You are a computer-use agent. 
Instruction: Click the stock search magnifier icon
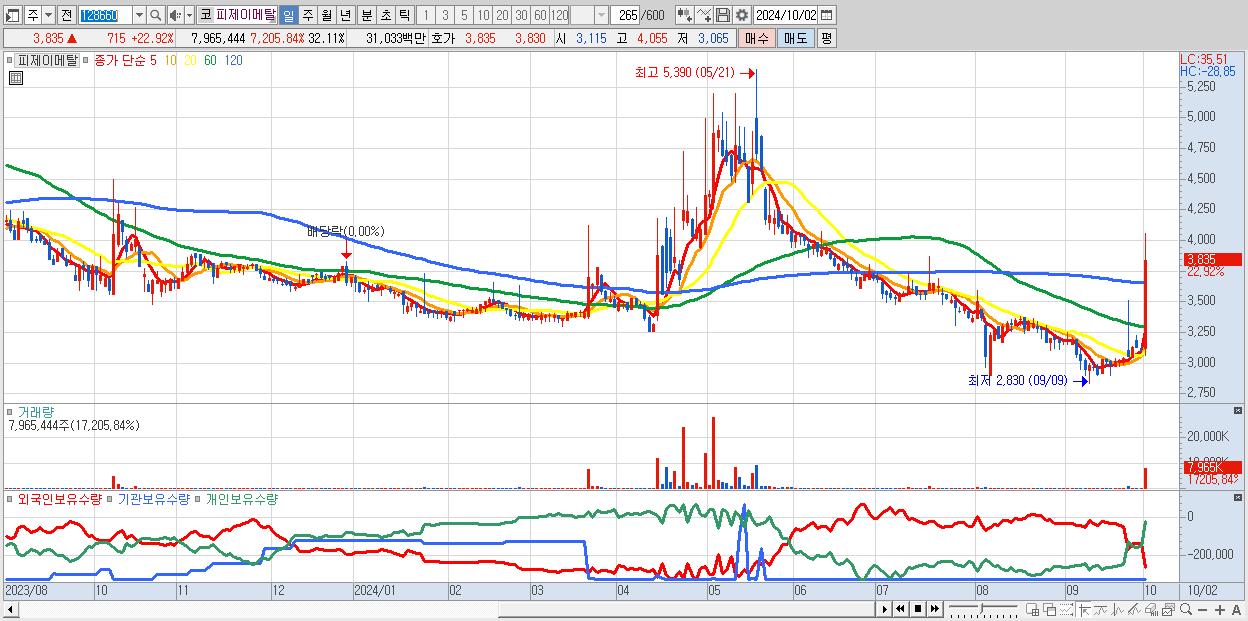[155, 15]
